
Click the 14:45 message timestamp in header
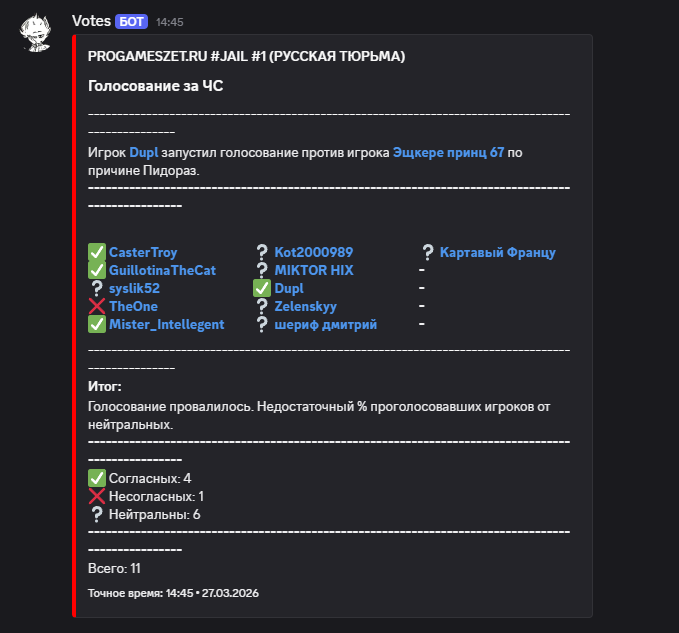tap(170, 21)
